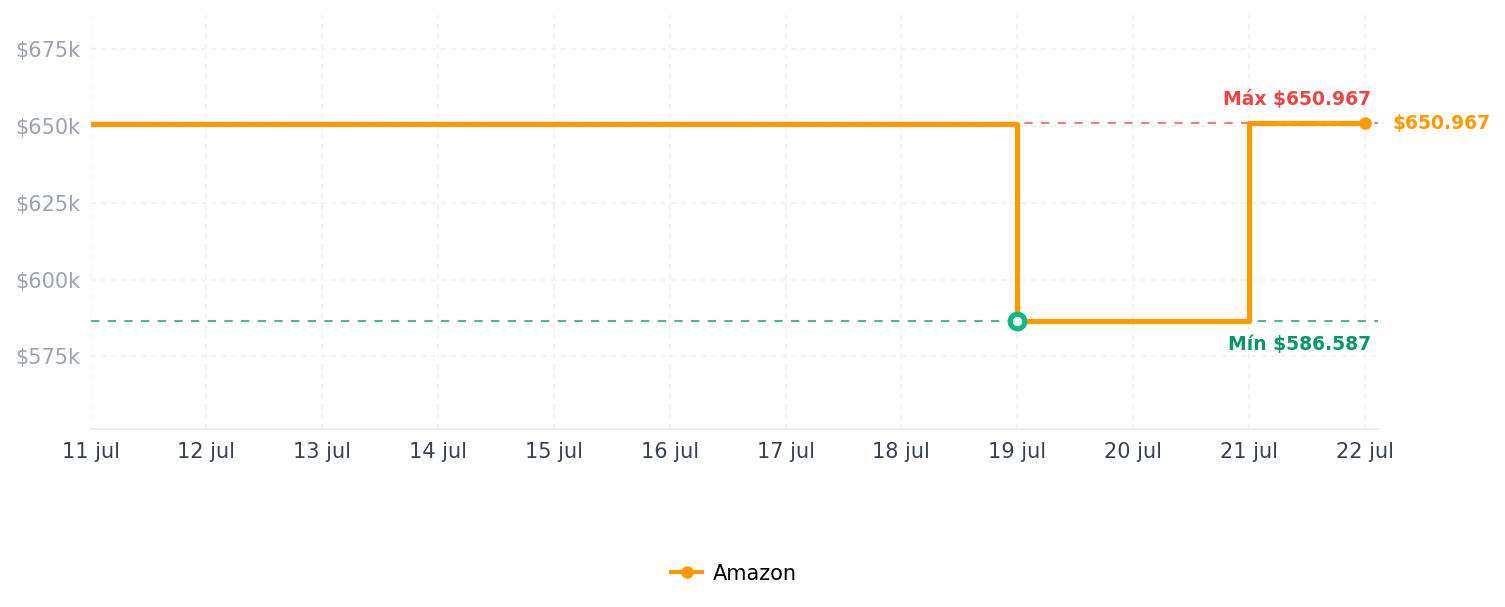Click the vertical price drop at 19 jul

pyautogui.click(x=1017, y=220)
